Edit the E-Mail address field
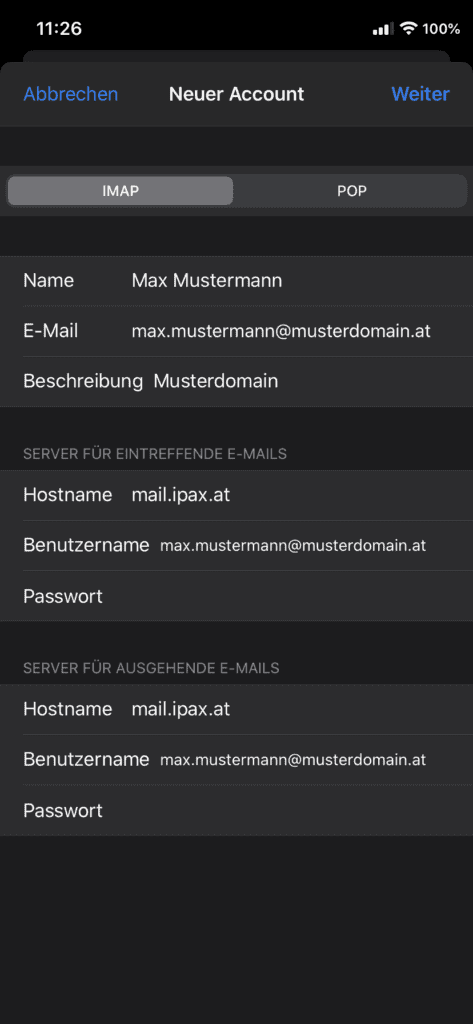Viewport: 473px width, 1024px height. tap(236, 331)
